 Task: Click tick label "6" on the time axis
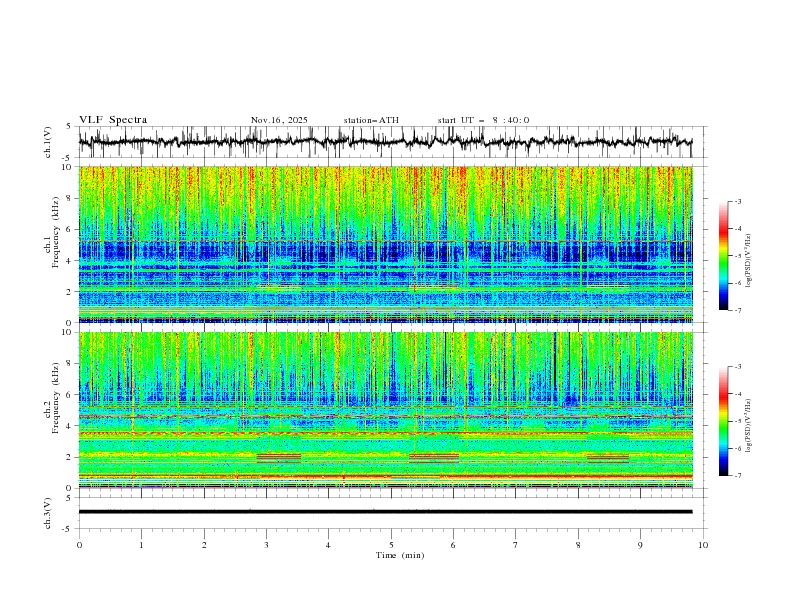453,545
